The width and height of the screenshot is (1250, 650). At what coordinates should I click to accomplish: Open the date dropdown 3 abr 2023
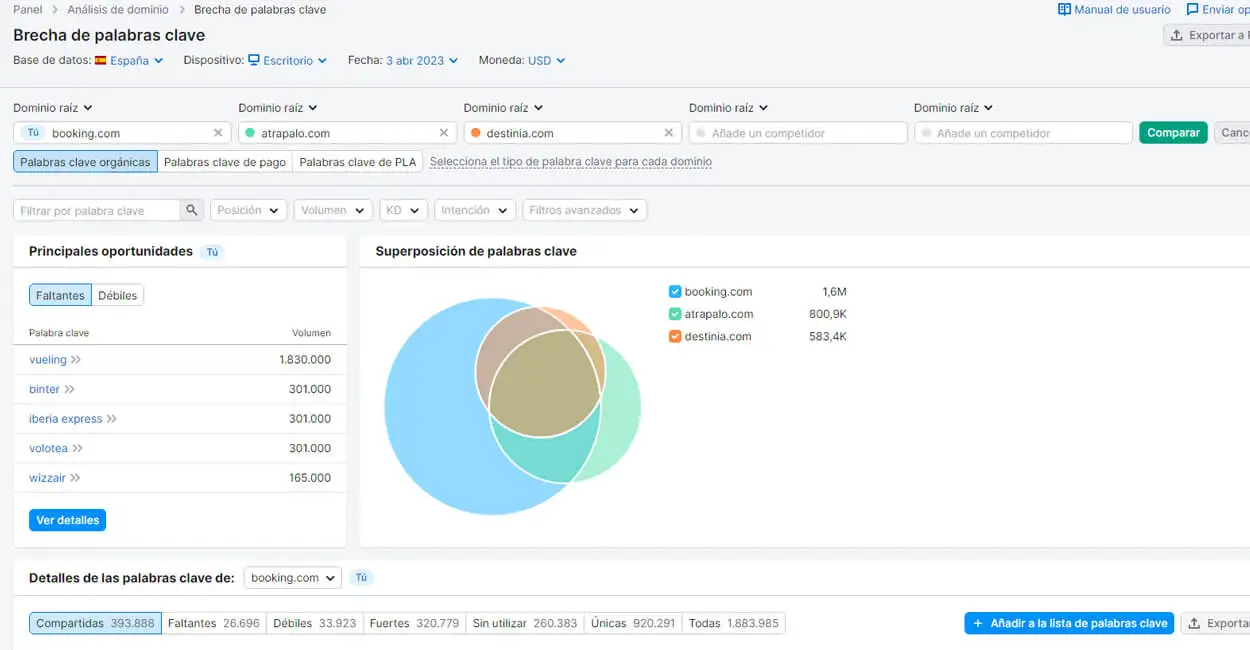coord(422,61)
